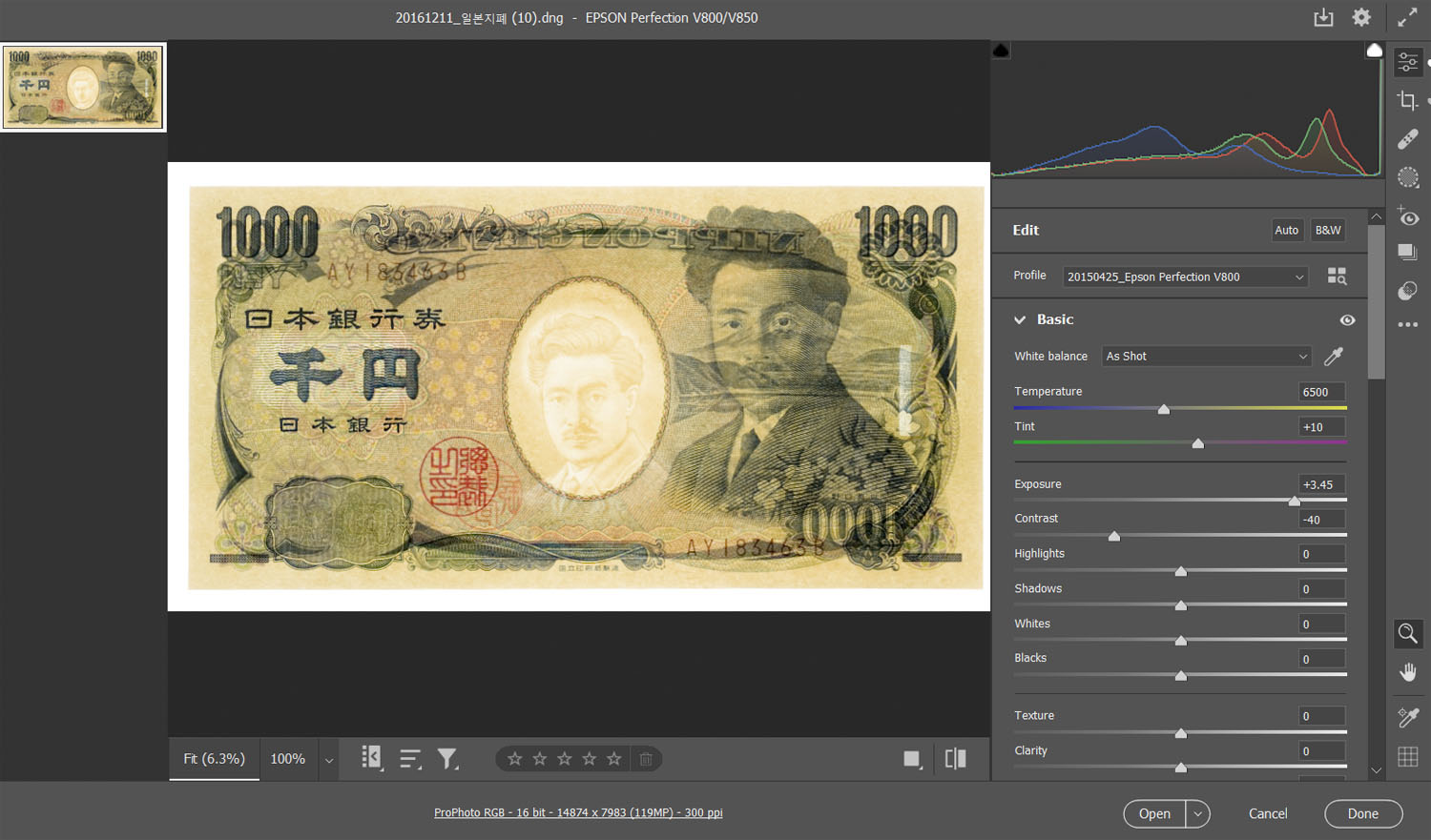Click the save image download icon
This screenshot has height=840, width=1431.
click(x=1323, y=17)
